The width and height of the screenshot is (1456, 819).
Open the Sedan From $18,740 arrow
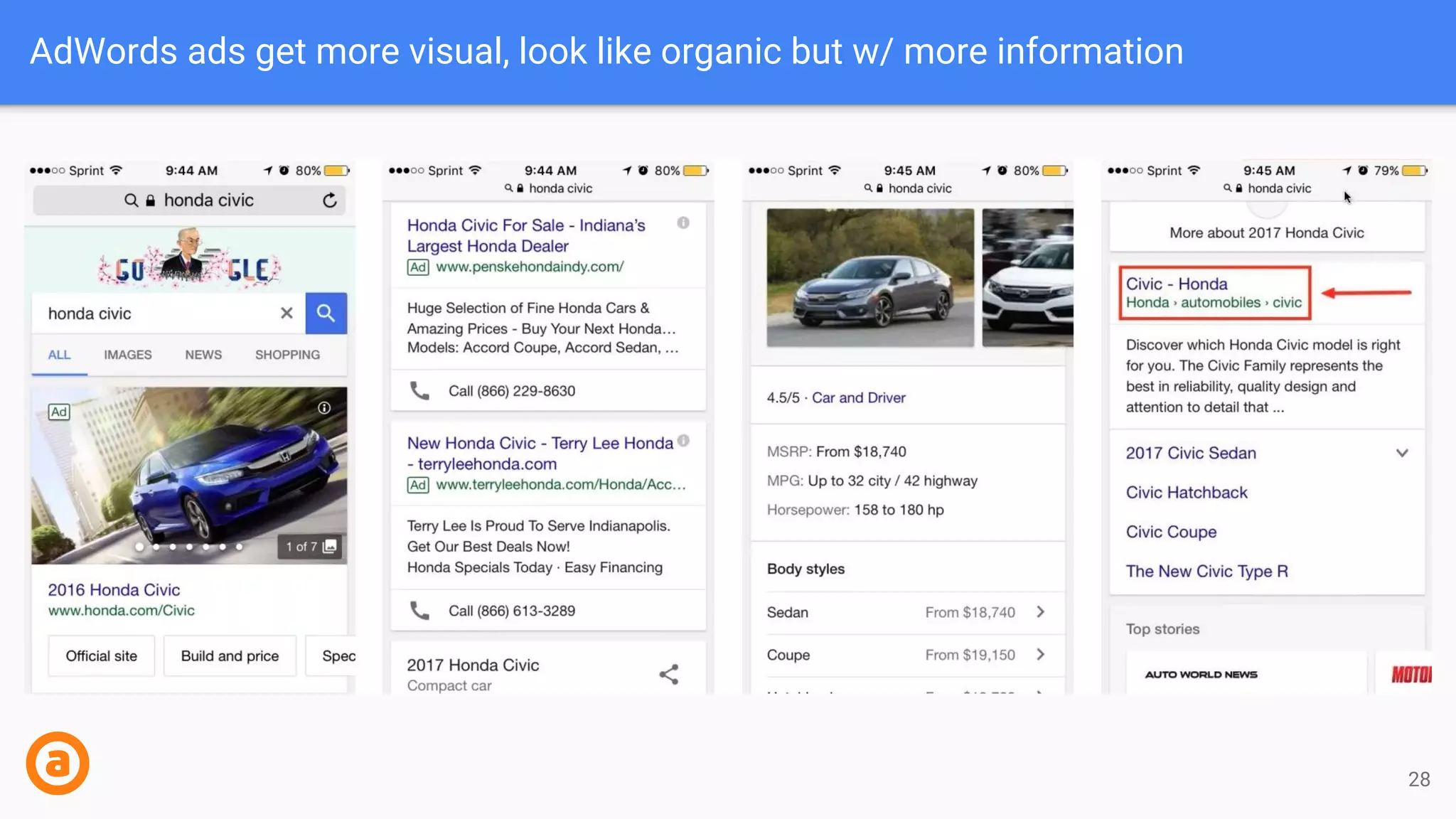tap(1041, 612)
